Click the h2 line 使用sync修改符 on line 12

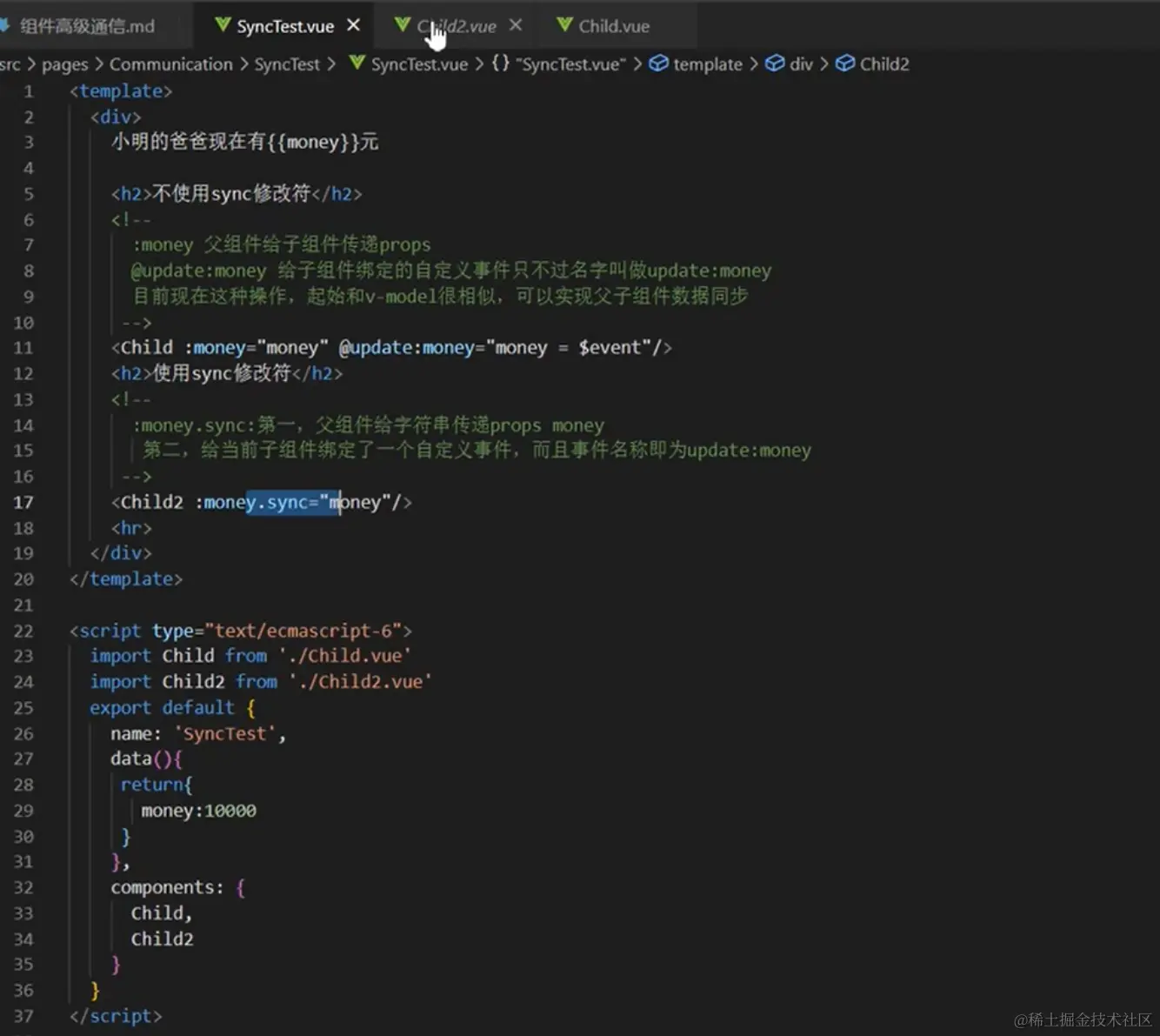point(227,373)
